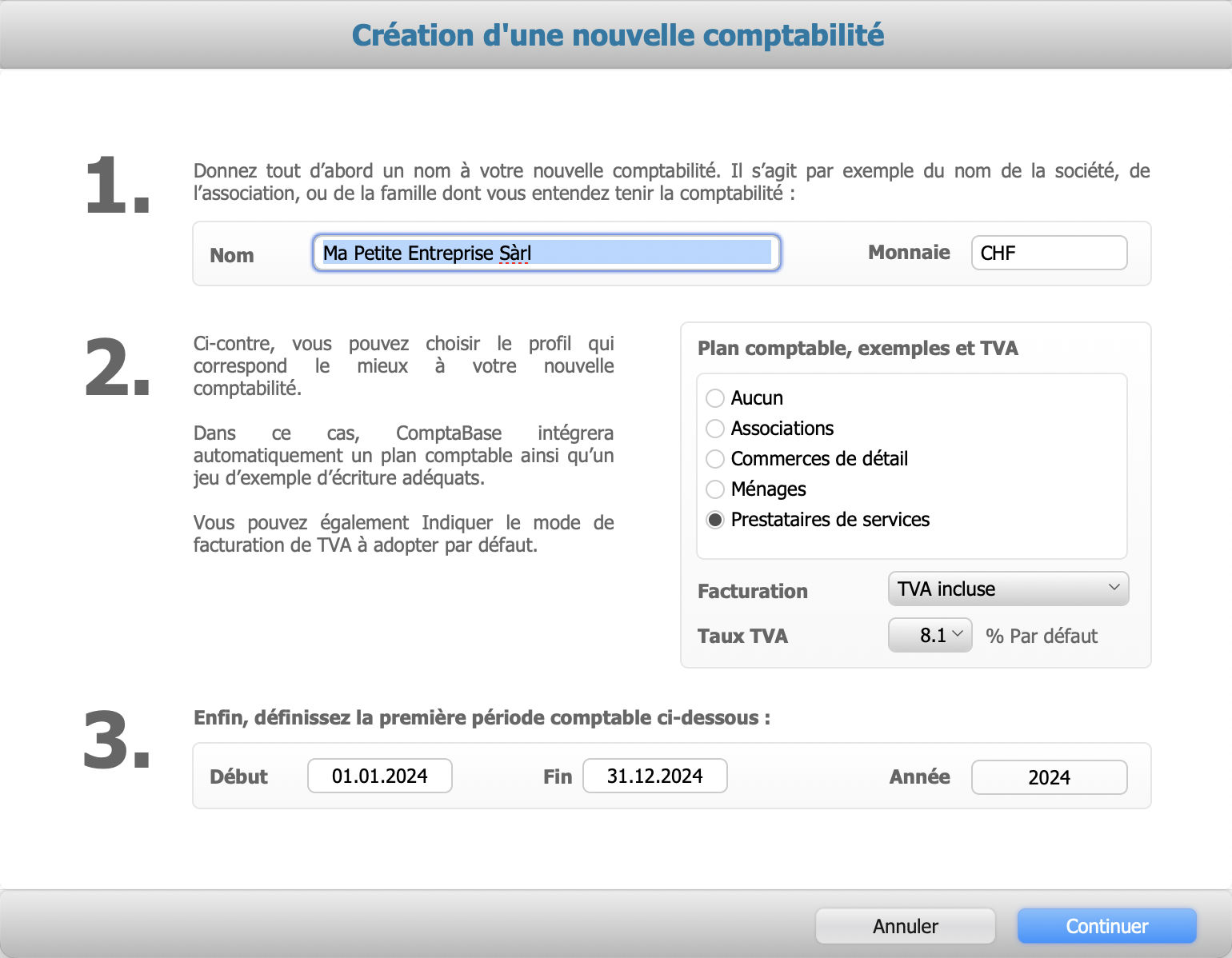Click the 8.1 TVA rate value
This screenshot has width=1232, height=958.
922,635
